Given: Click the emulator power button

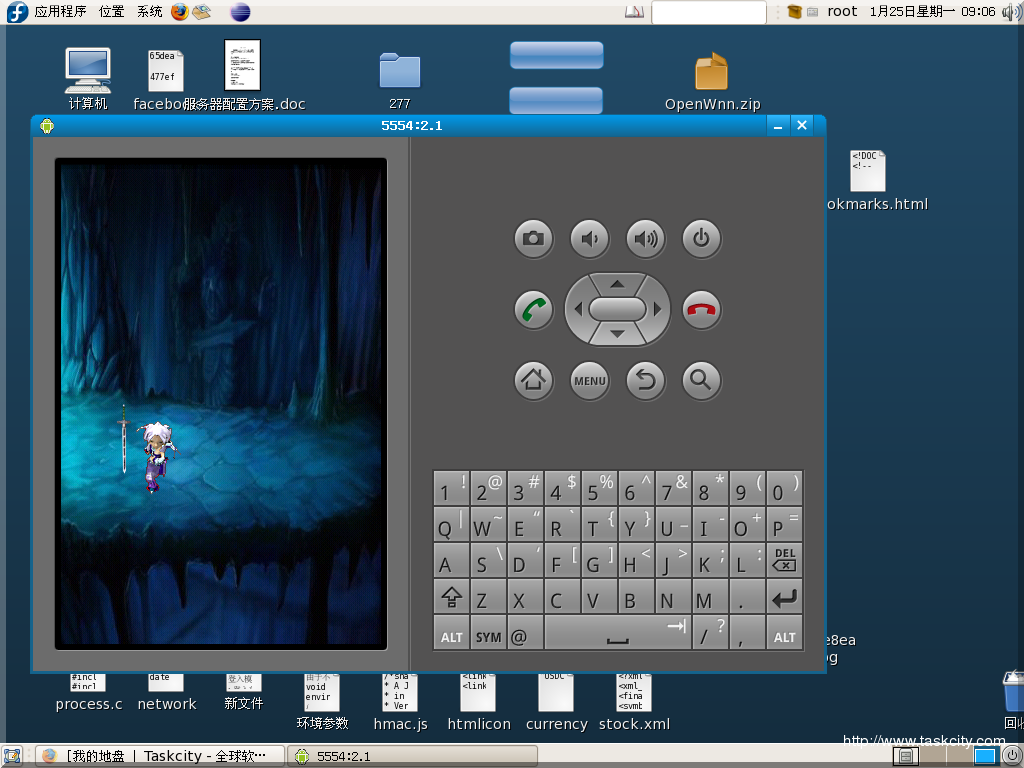Looking at the screenshot, I should point(701,239).
